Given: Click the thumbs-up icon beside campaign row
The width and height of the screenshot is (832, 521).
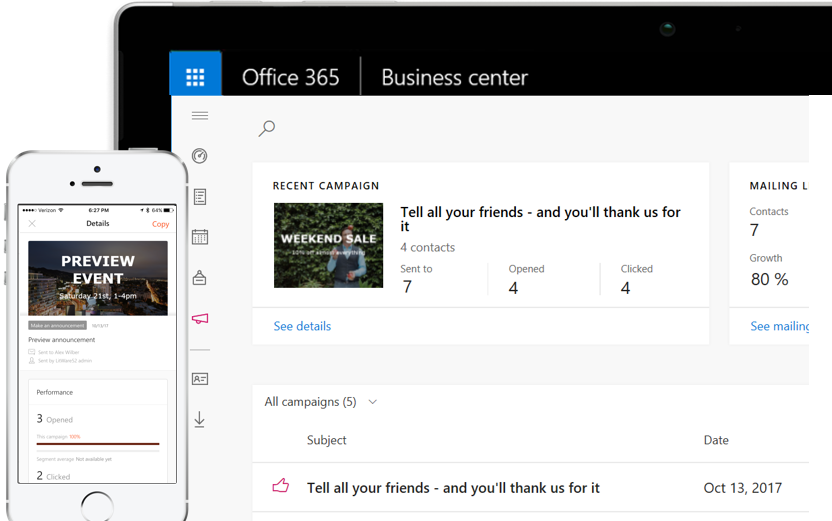Looking at the screenshot, I should [x=281, y=485].
